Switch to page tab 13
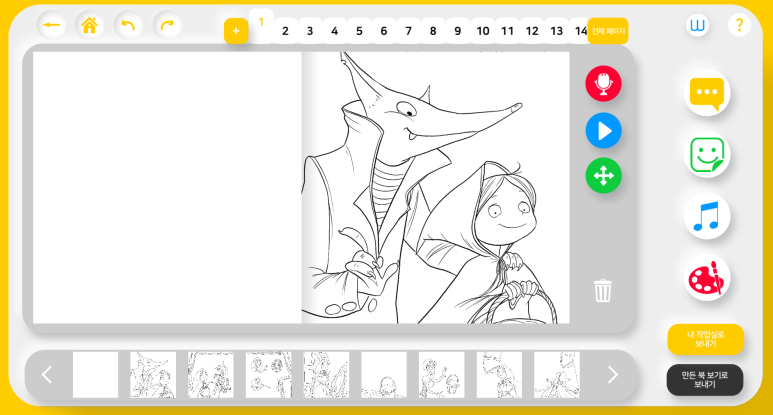773x415 pixels. click(x=557, y=31)
